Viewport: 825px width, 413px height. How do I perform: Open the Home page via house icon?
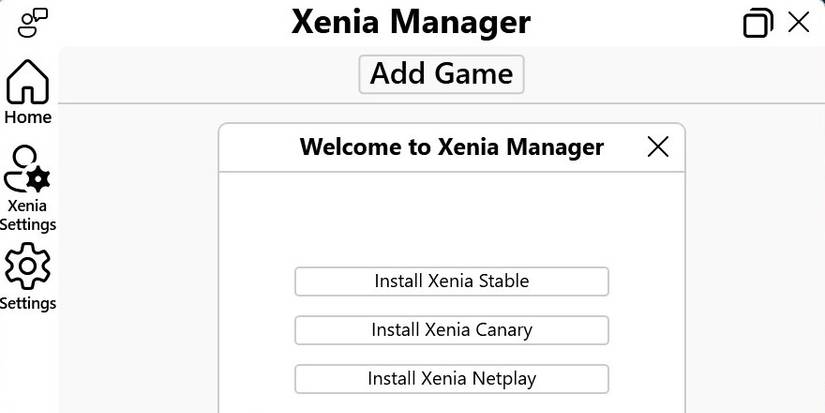pyautogui.click(x=28, y=82)
